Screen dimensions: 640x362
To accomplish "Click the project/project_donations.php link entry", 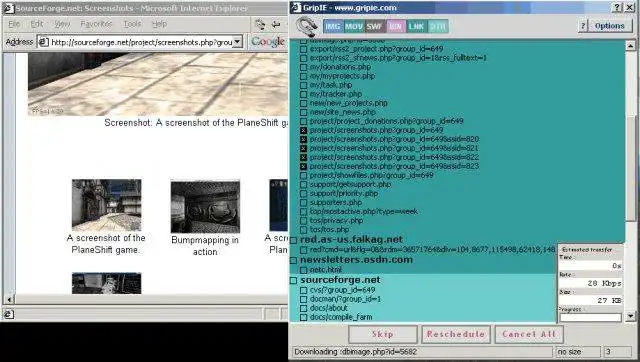I will (386, 121).
